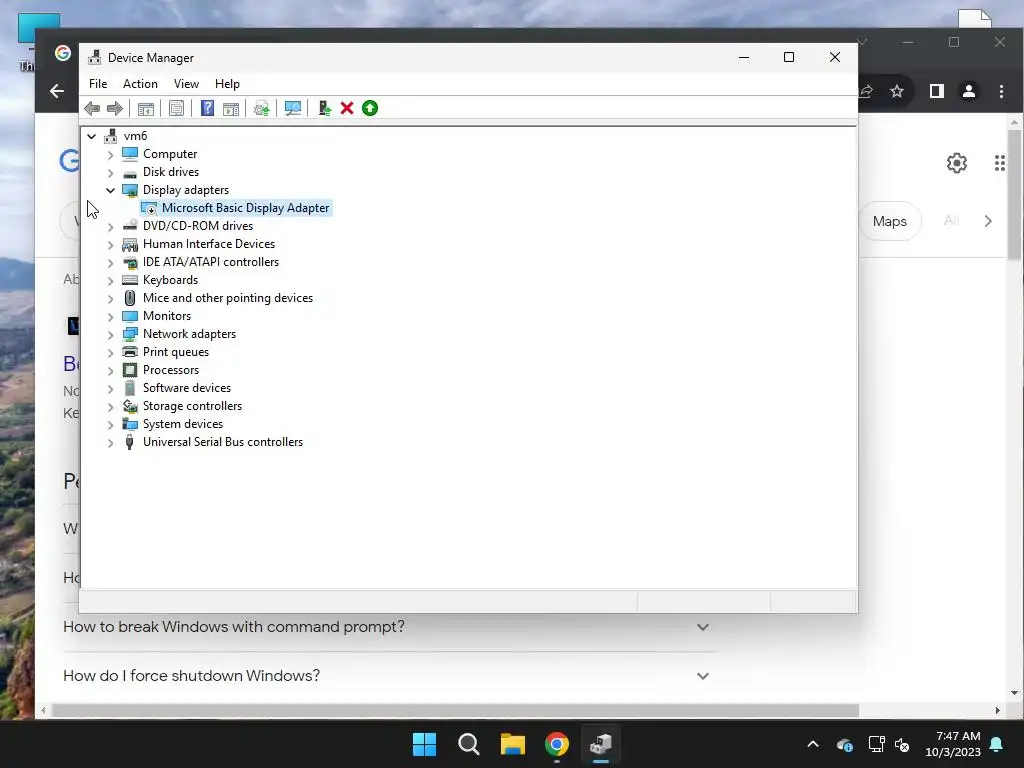
Task: Open the clock showing 7:47 AM
Action: pos(953,744)
